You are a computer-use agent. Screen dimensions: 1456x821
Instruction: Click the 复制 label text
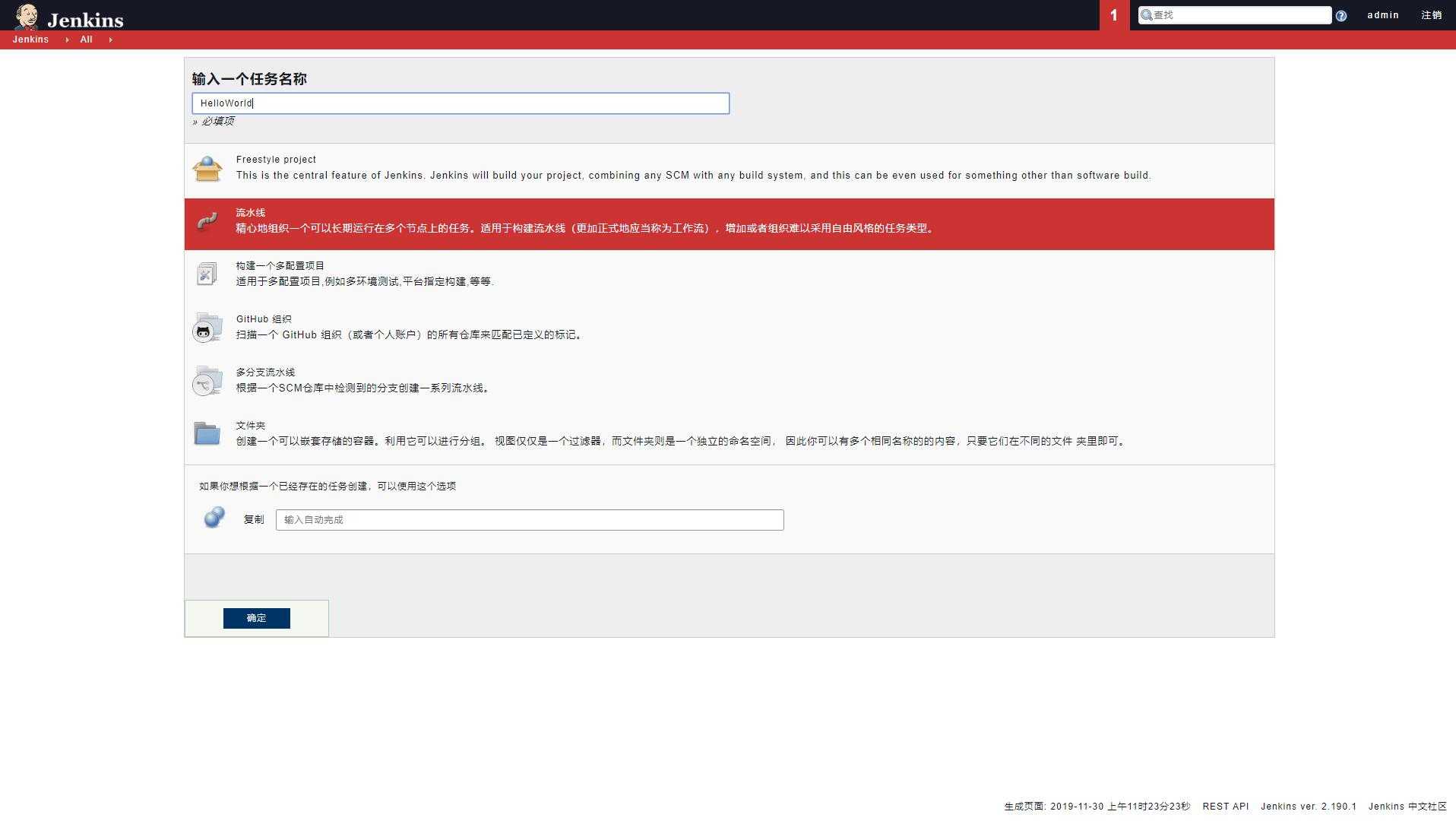(x=254, y=520)
